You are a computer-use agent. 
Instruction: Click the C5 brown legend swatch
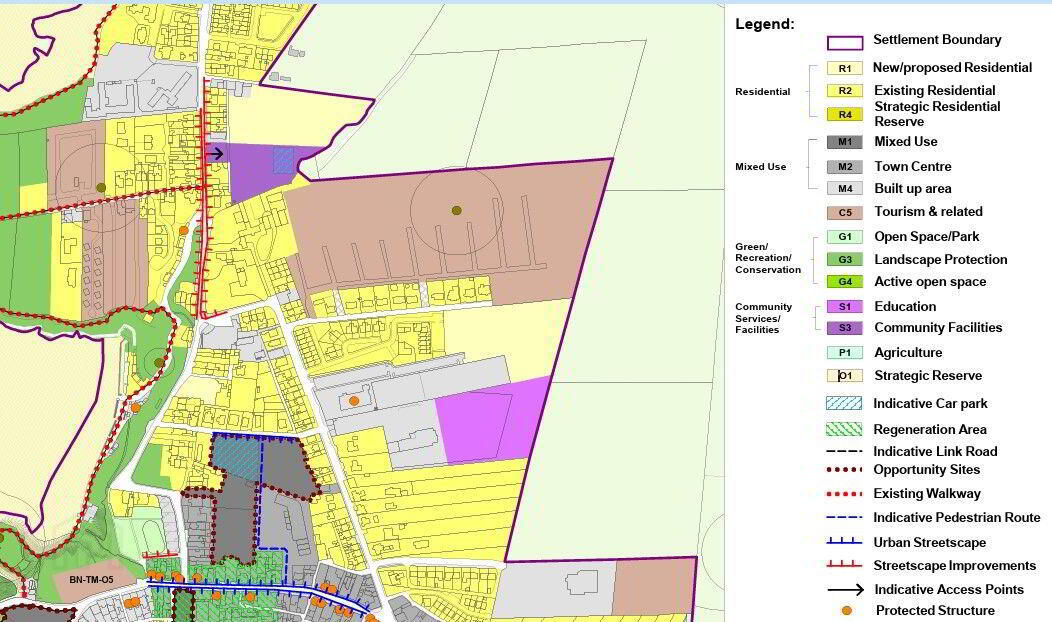(845, 212)
